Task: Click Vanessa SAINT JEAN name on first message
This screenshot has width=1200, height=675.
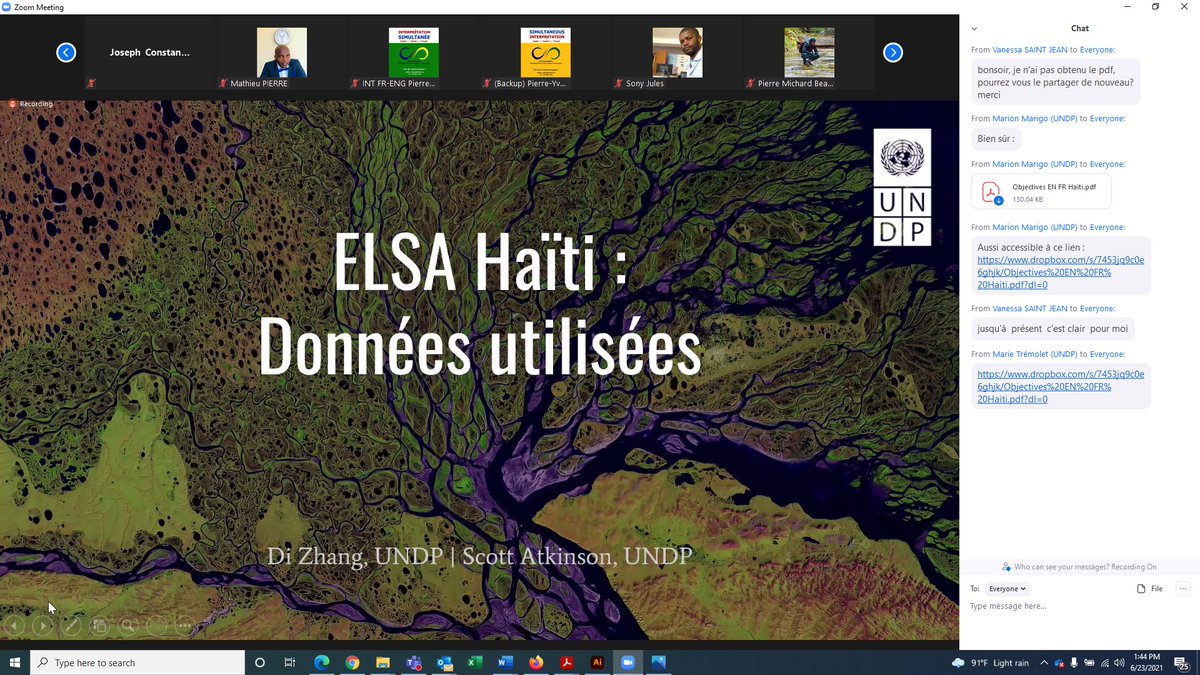Action: pos(1030,49)
